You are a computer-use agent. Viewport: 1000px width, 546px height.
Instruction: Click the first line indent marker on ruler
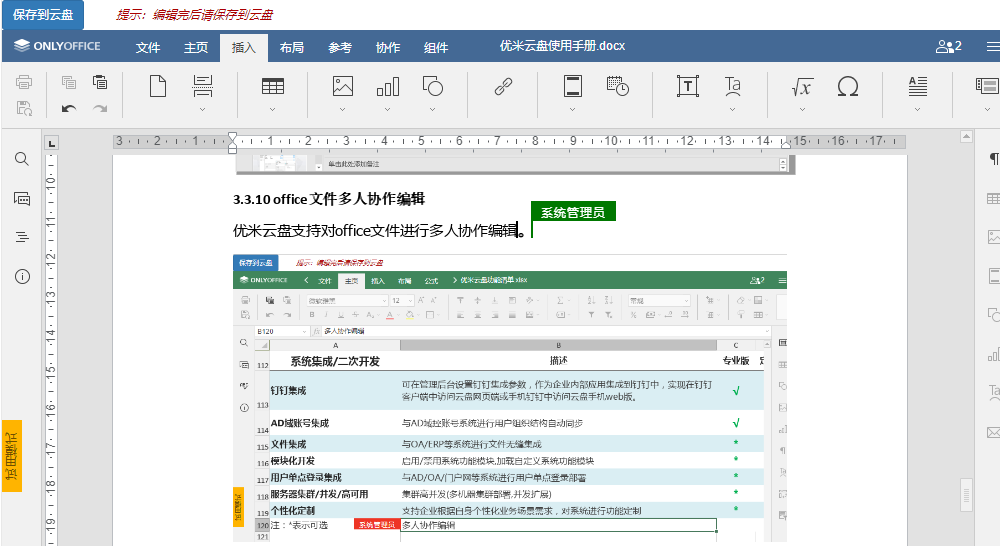coord(232,137)
